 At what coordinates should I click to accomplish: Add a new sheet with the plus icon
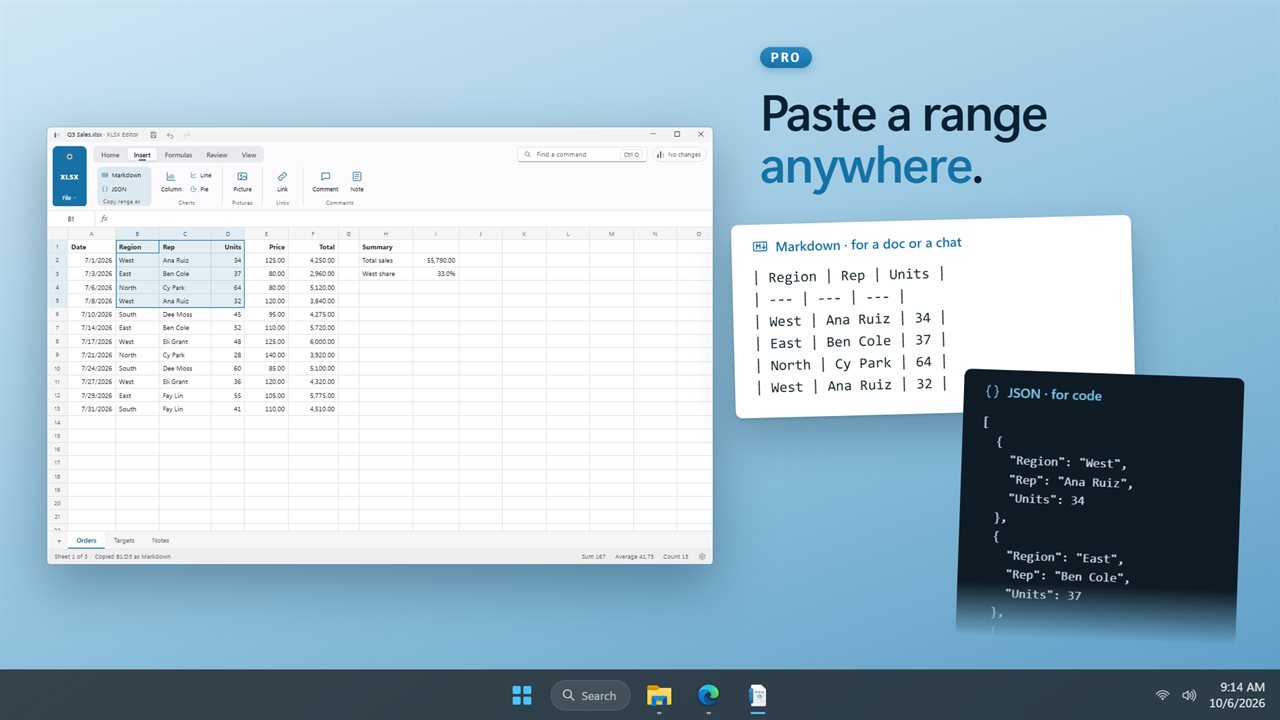pyautogui.click(x=58, y=541)
